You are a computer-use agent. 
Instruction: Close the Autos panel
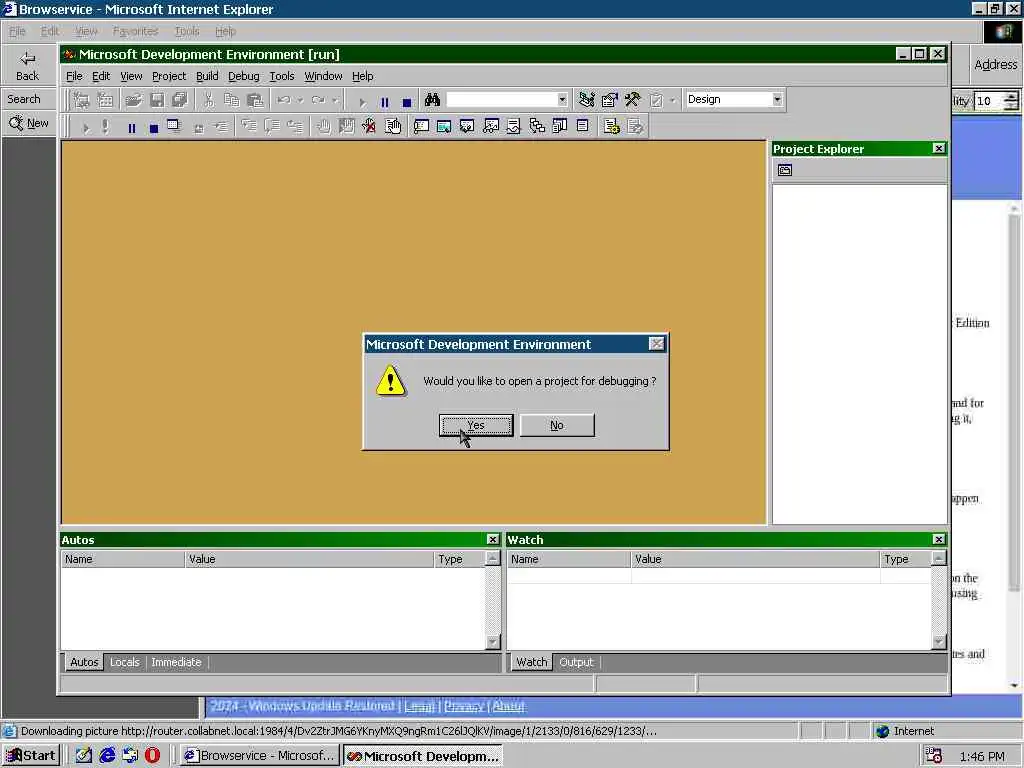(x=492, y=539)
